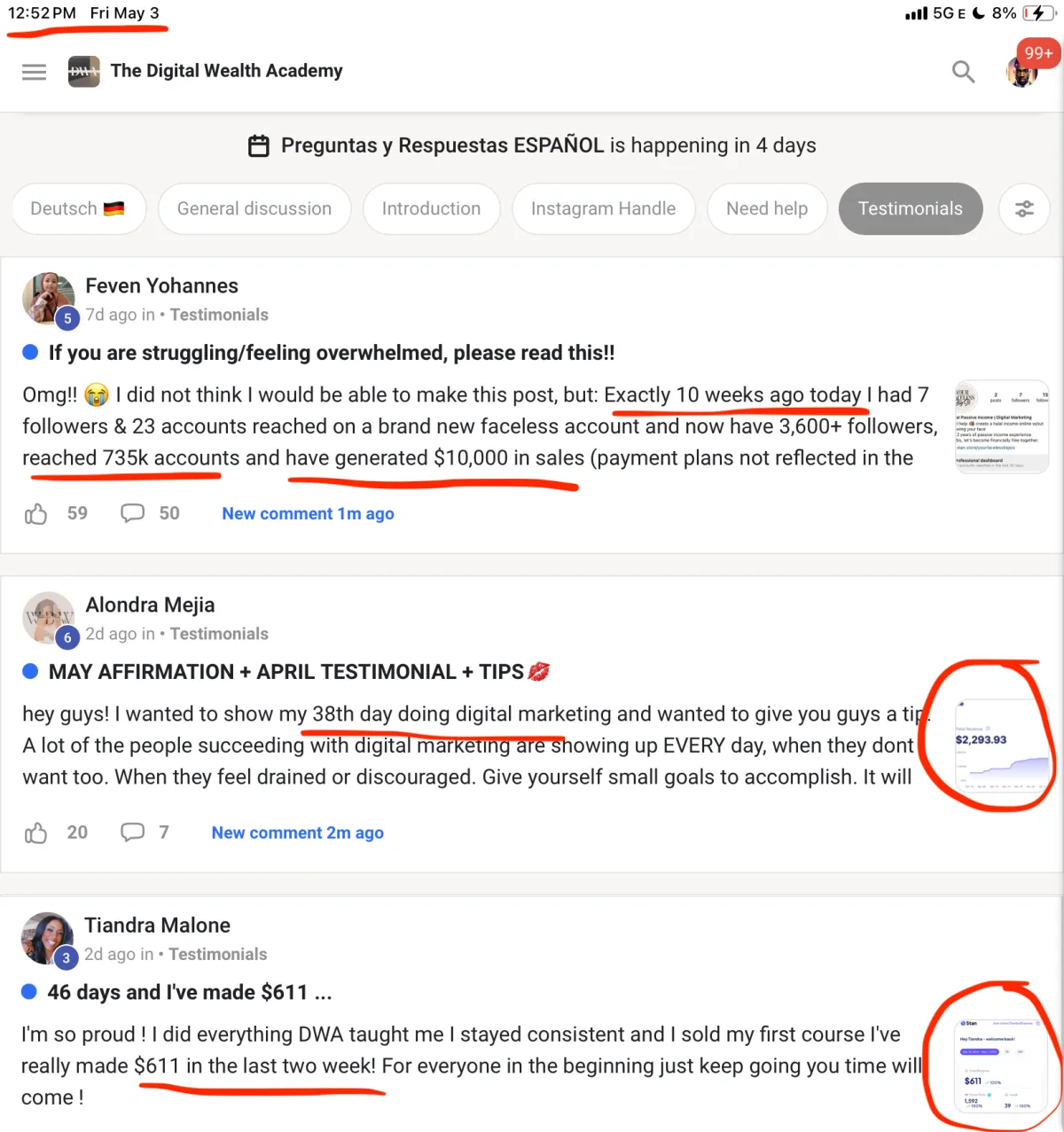Open the Preguntas y Respuestas ESPAÑOL event
This screenshot has height=1132, width=1064.
coord(531,145)
